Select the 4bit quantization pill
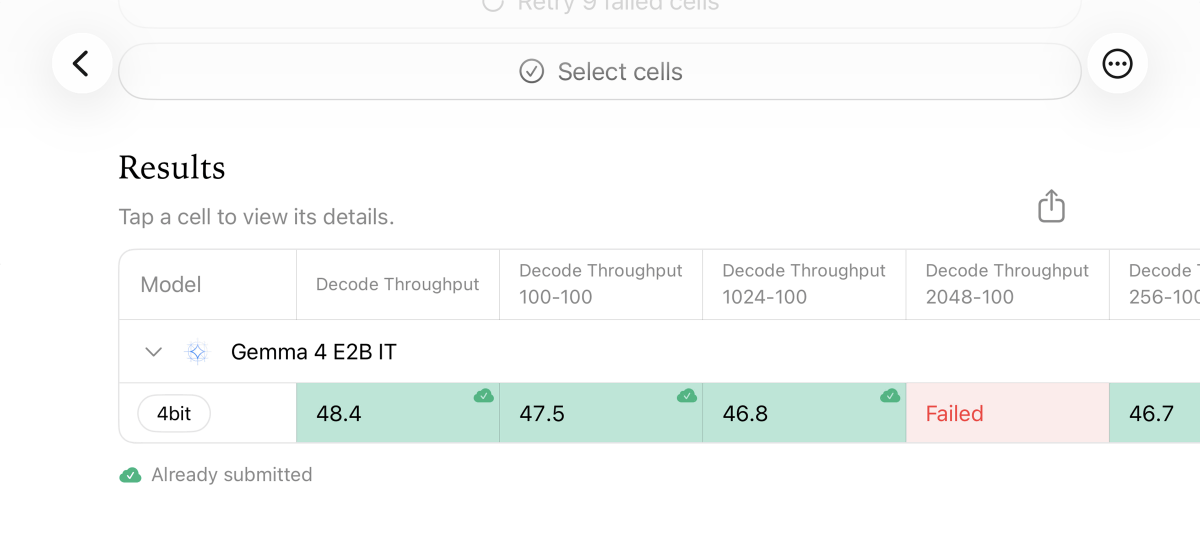 tap(174, 413)
